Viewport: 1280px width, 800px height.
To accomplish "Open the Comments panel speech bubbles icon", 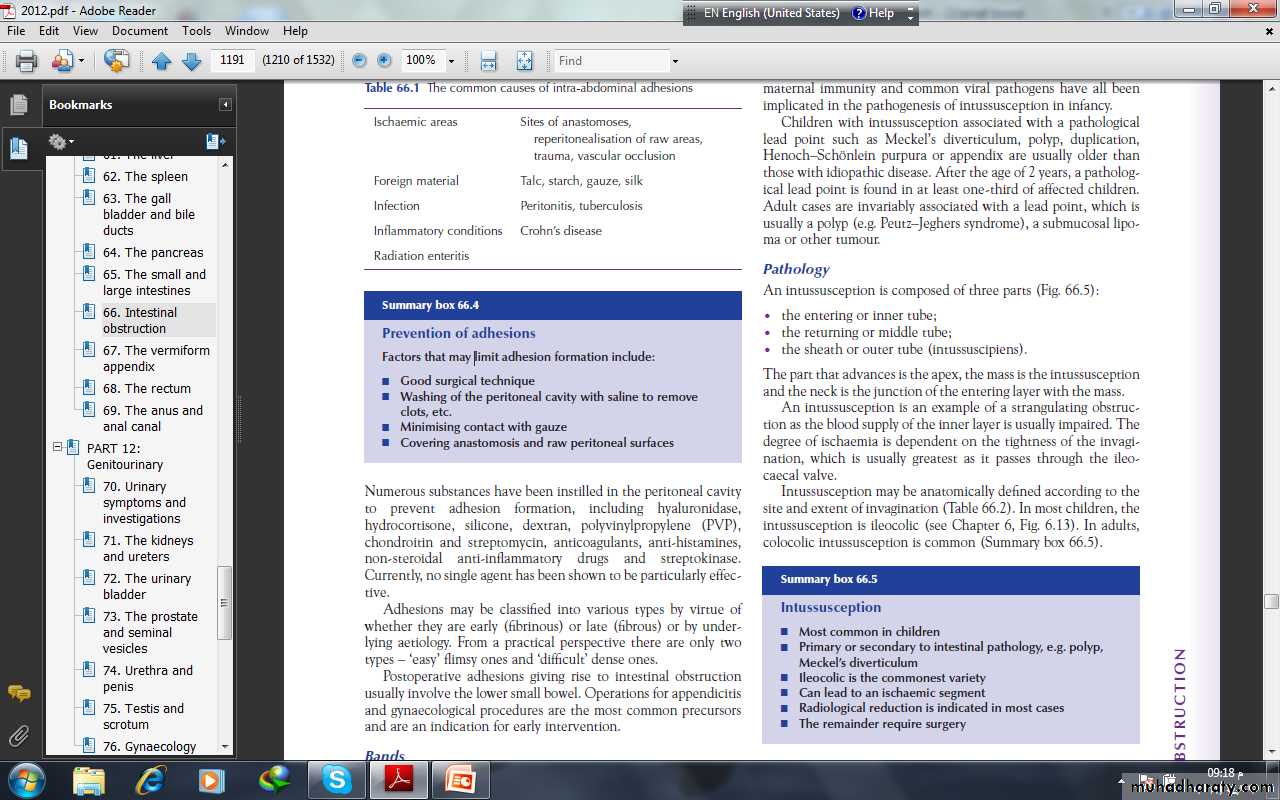I will [x=18, y=692].
